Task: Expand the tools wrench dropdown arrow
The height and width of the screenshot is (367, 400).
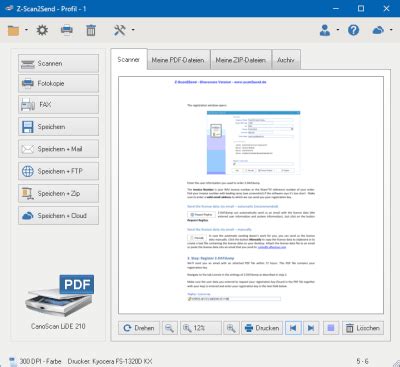Action: tap(133, 30)
